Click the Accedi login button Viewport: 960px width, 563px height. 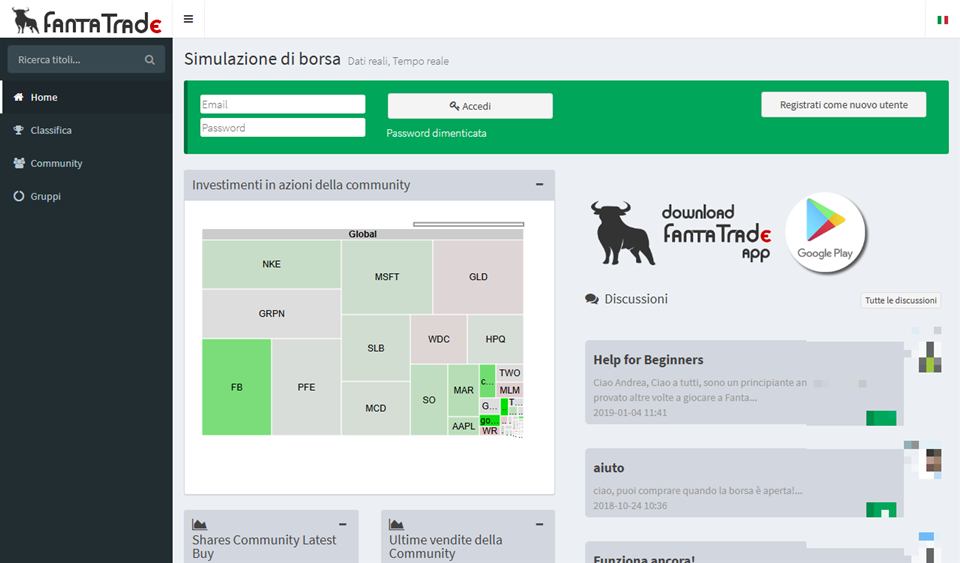tap(470, 106)
